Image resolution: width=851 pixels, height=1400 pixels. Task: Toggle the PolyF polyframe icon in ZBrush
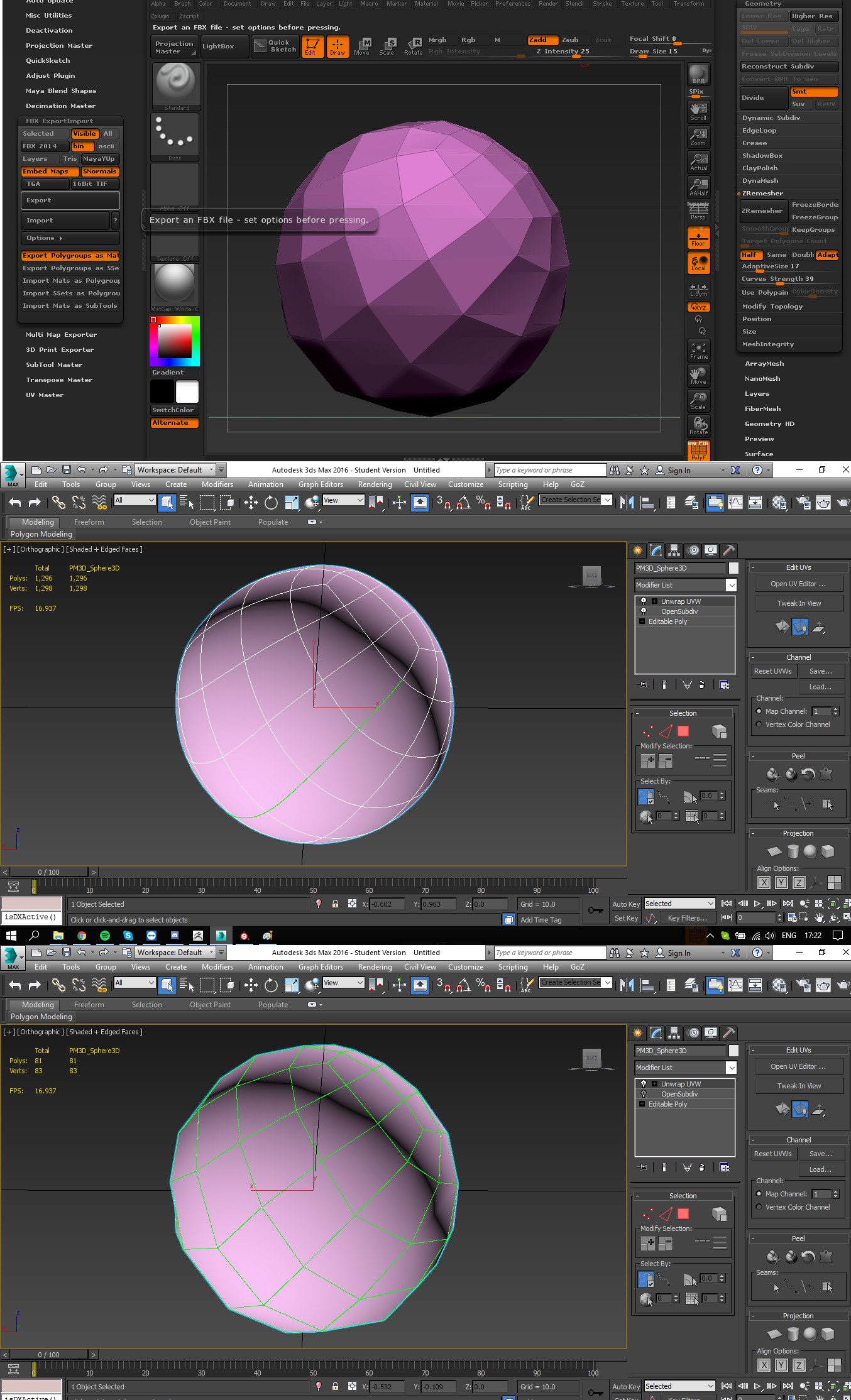(x=698, y=451)
